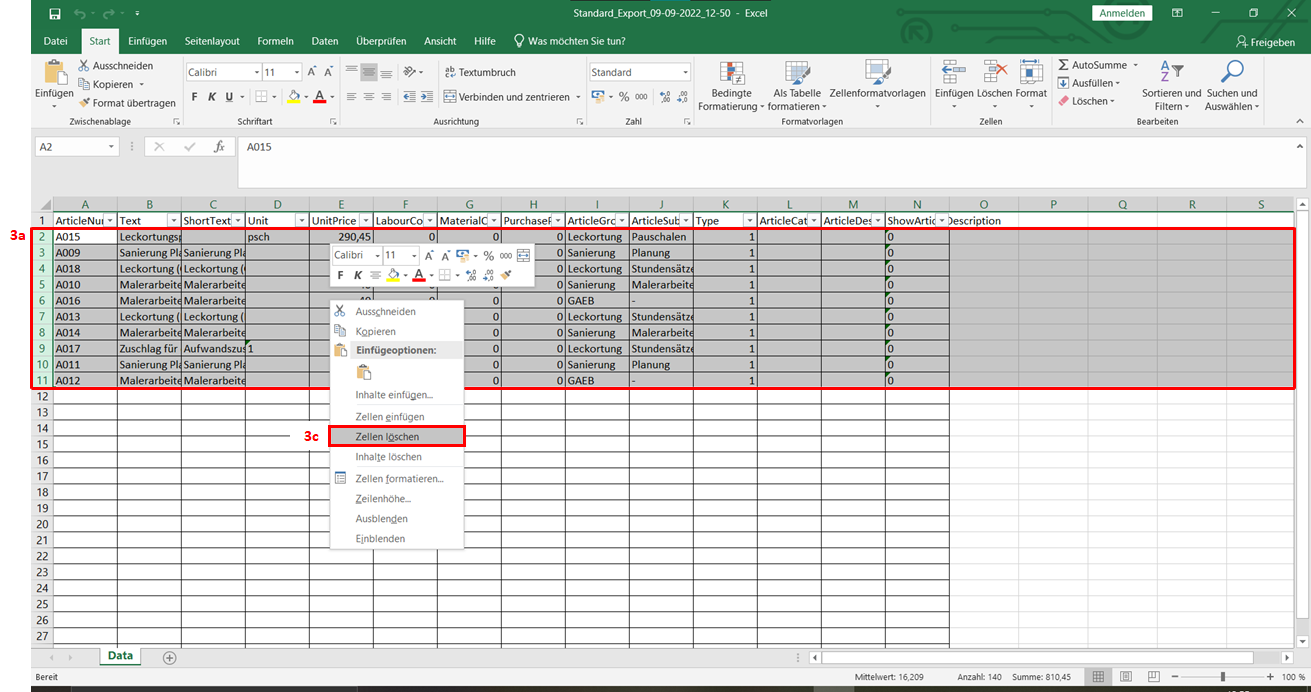Choose Zellen löschen from the context menu

pos(396,437)
